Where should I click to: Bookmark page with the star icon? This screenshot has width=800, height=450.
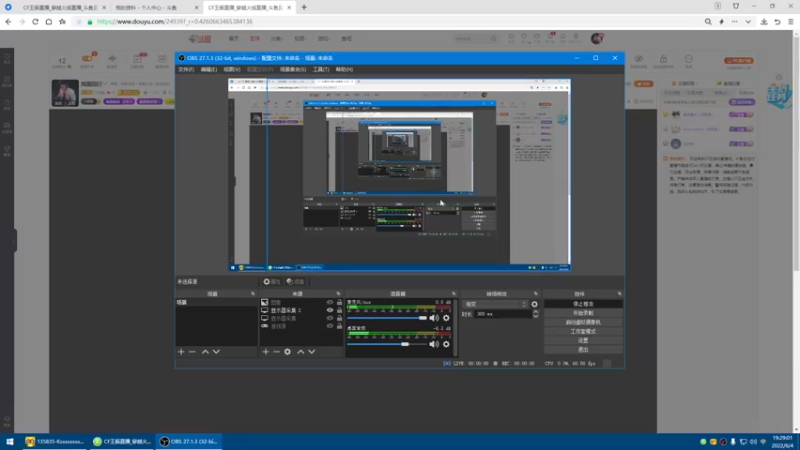tap(62, 22)
